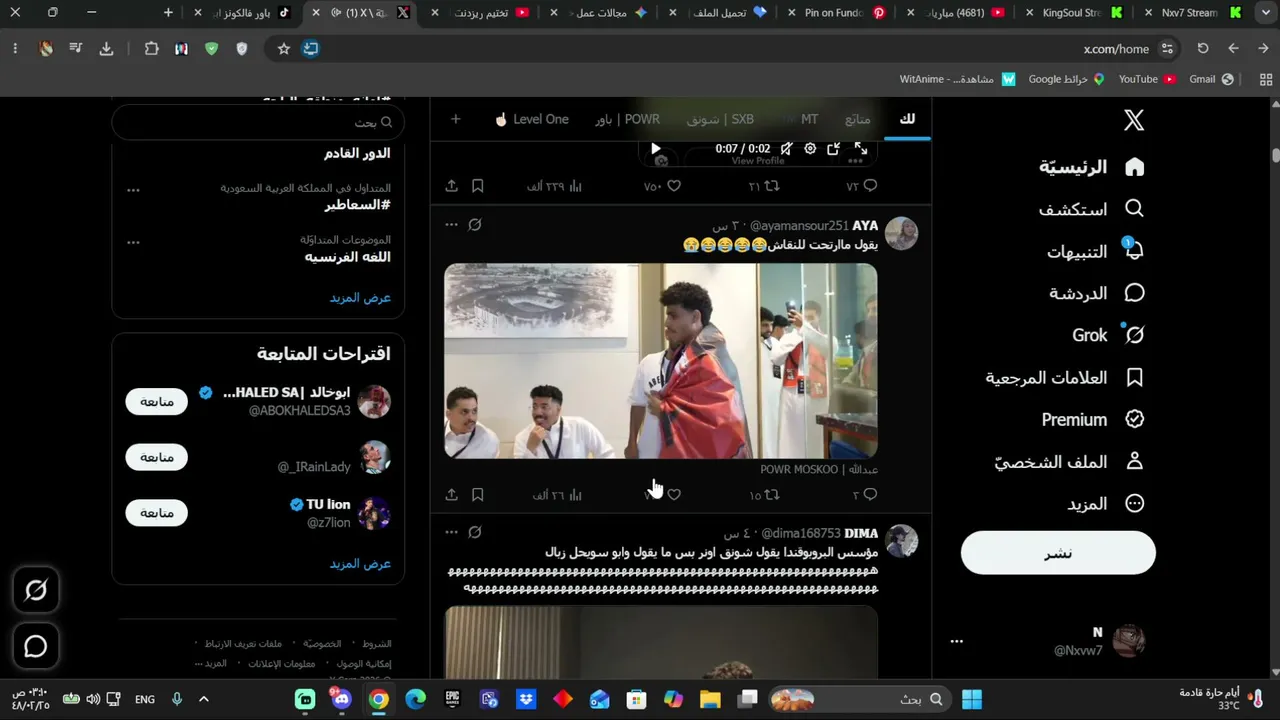Expand the More (المزيد) sidebar menu
Viewport: 1280px width, 720px height.
point(1106,503)
